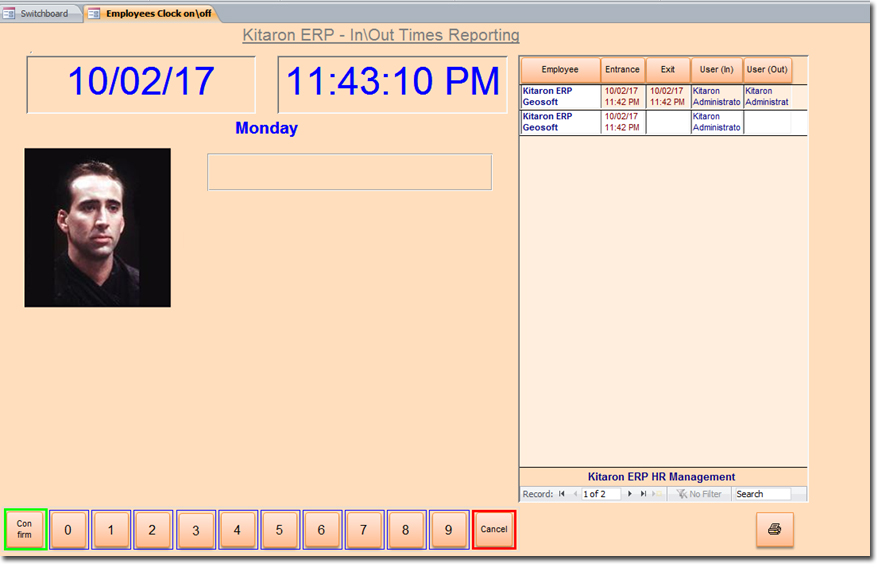Click the date field showing 10/02/17
Image resolution: width=887 pixels, height=573 pixels.
click(x=141, y=84)
